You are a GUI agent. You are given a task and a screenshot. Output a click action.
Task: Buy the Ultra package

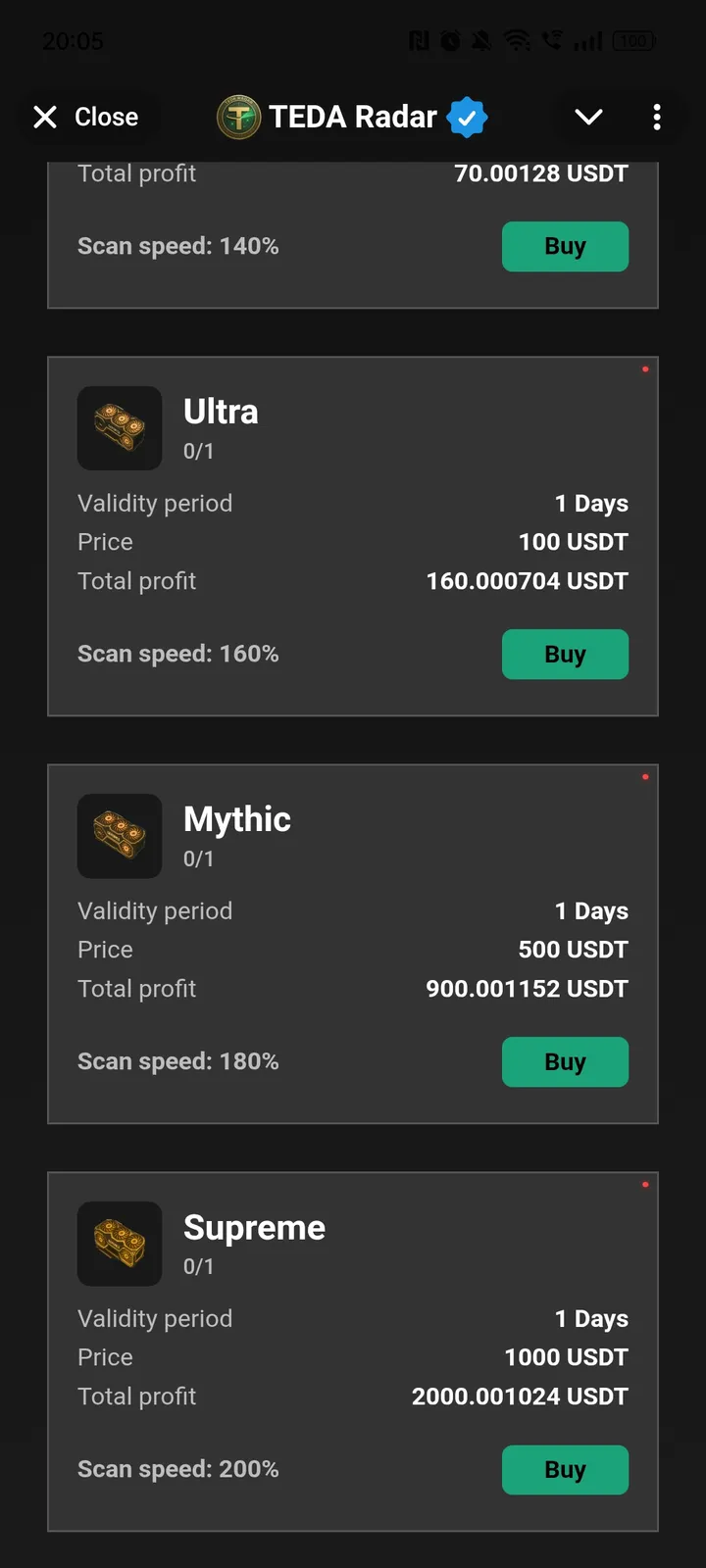coord(565,655)
